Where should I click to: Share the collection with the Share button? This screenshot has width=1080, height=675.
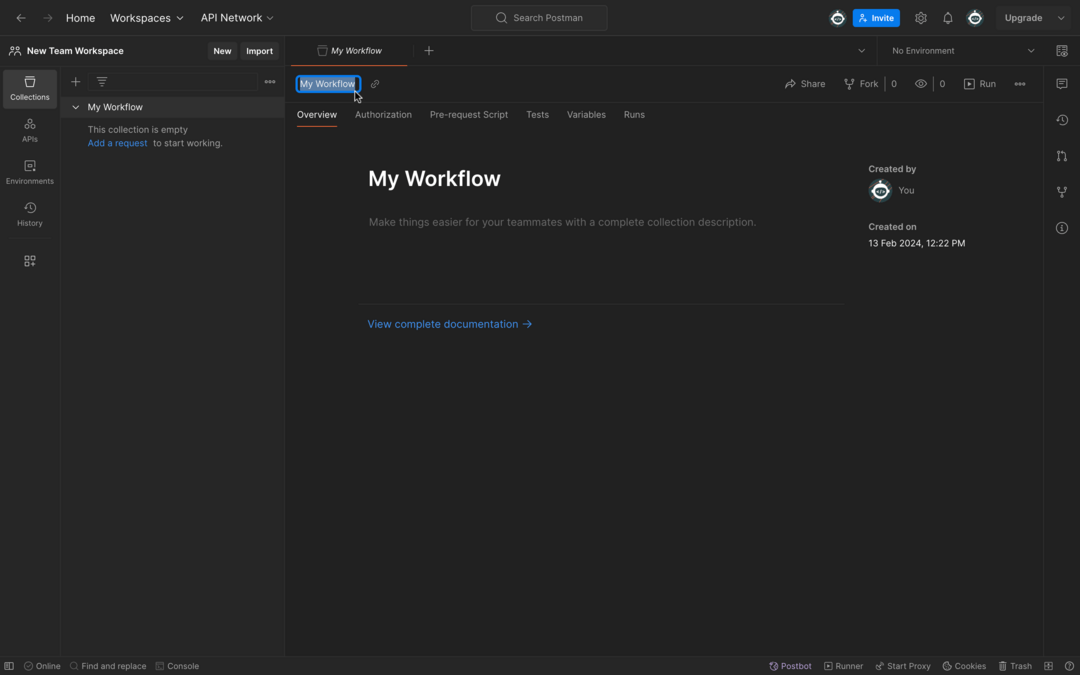click(x=804, y=84)
